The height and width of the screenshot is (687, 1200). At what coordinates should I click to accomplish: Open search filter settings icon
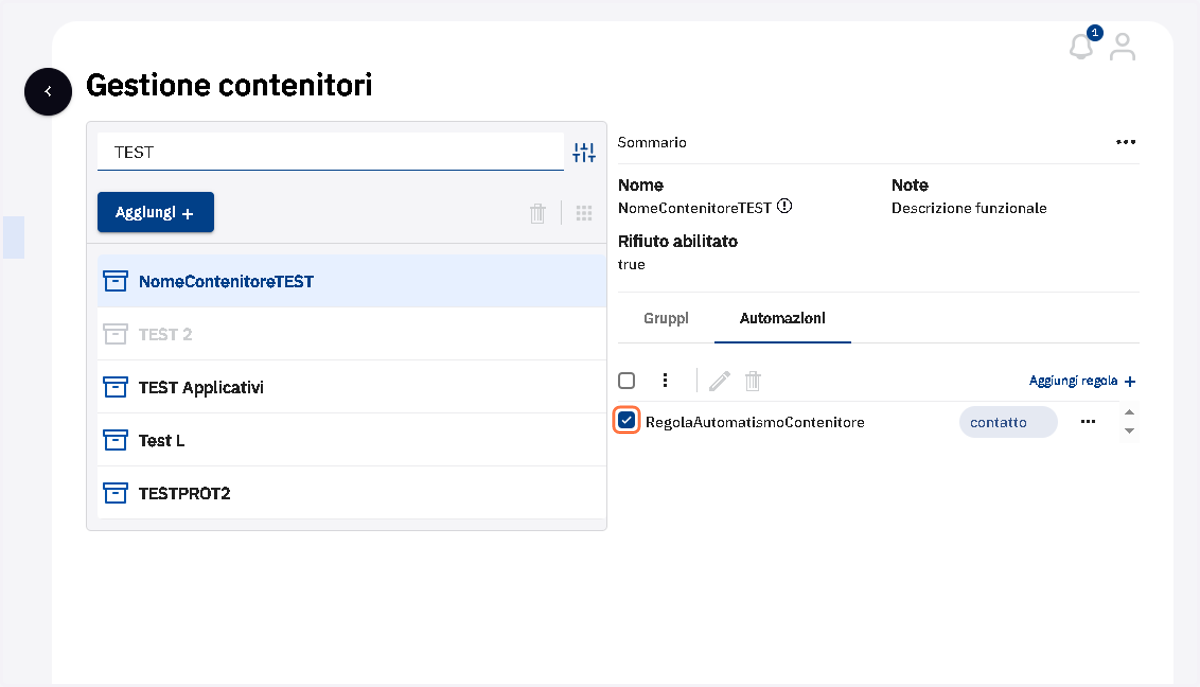(584, 153)
